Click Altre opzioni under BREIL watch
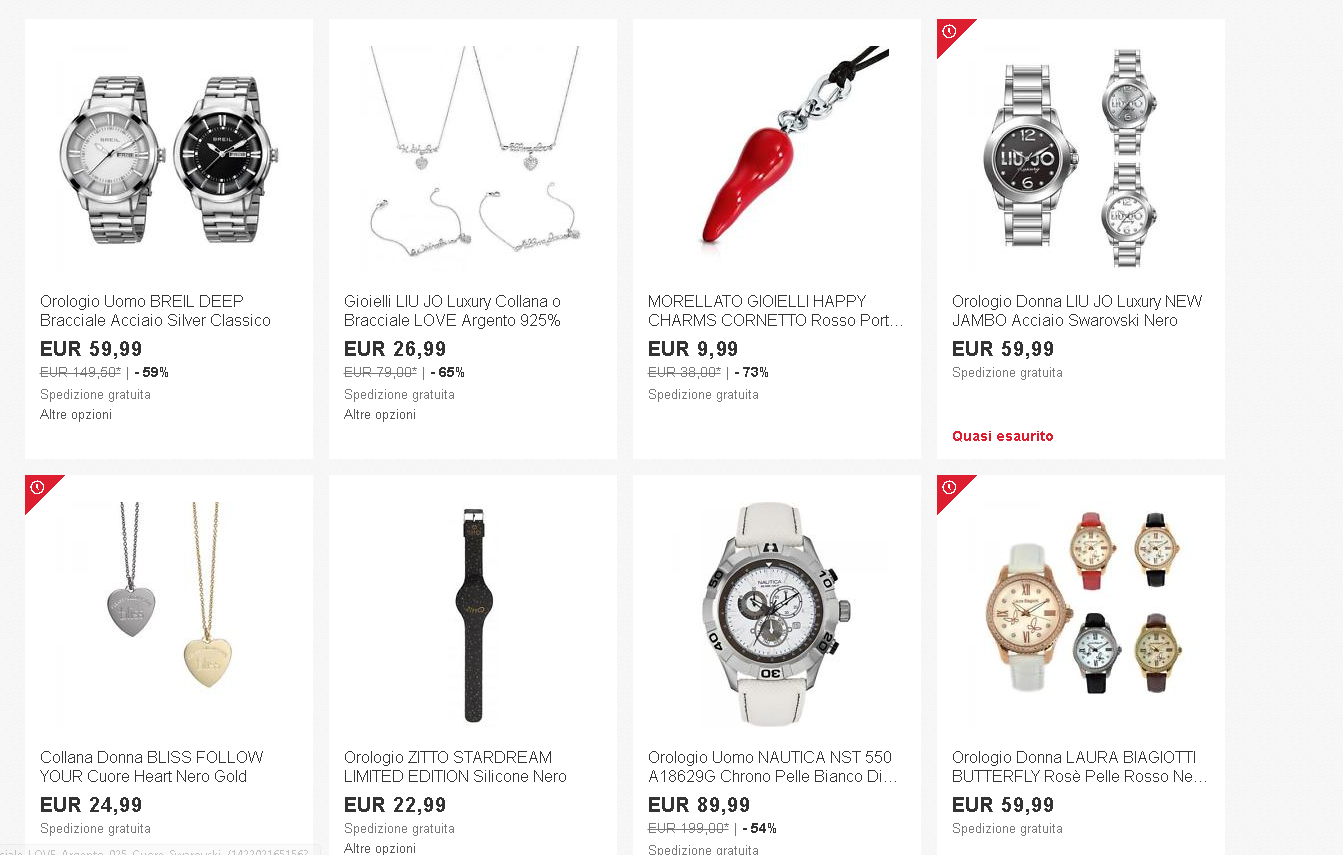The width and height of the screenshot is (1343, 855). pos(76,415)
